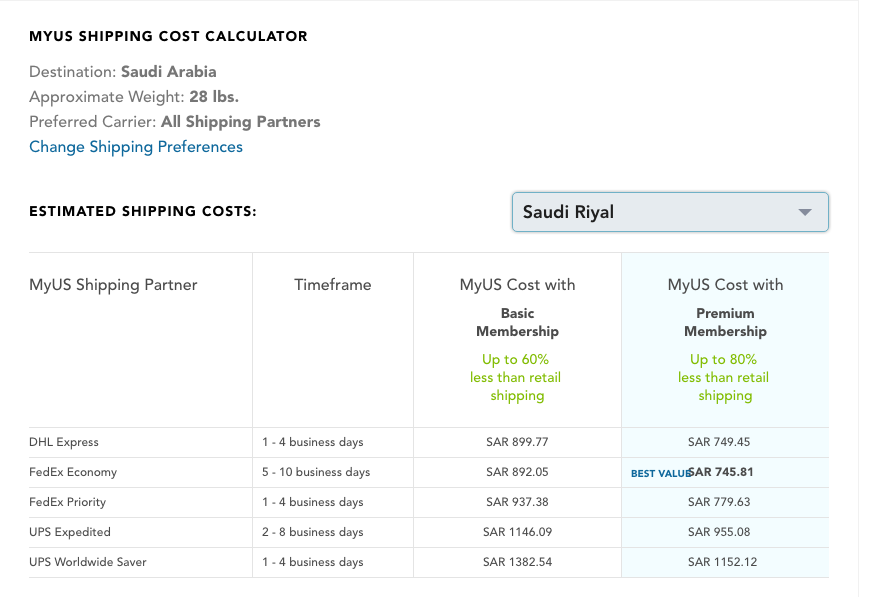Click UPS Worldwide Saver premium price SAR 1152.12
Screen dimensions: 870x597
pos(722,562)
